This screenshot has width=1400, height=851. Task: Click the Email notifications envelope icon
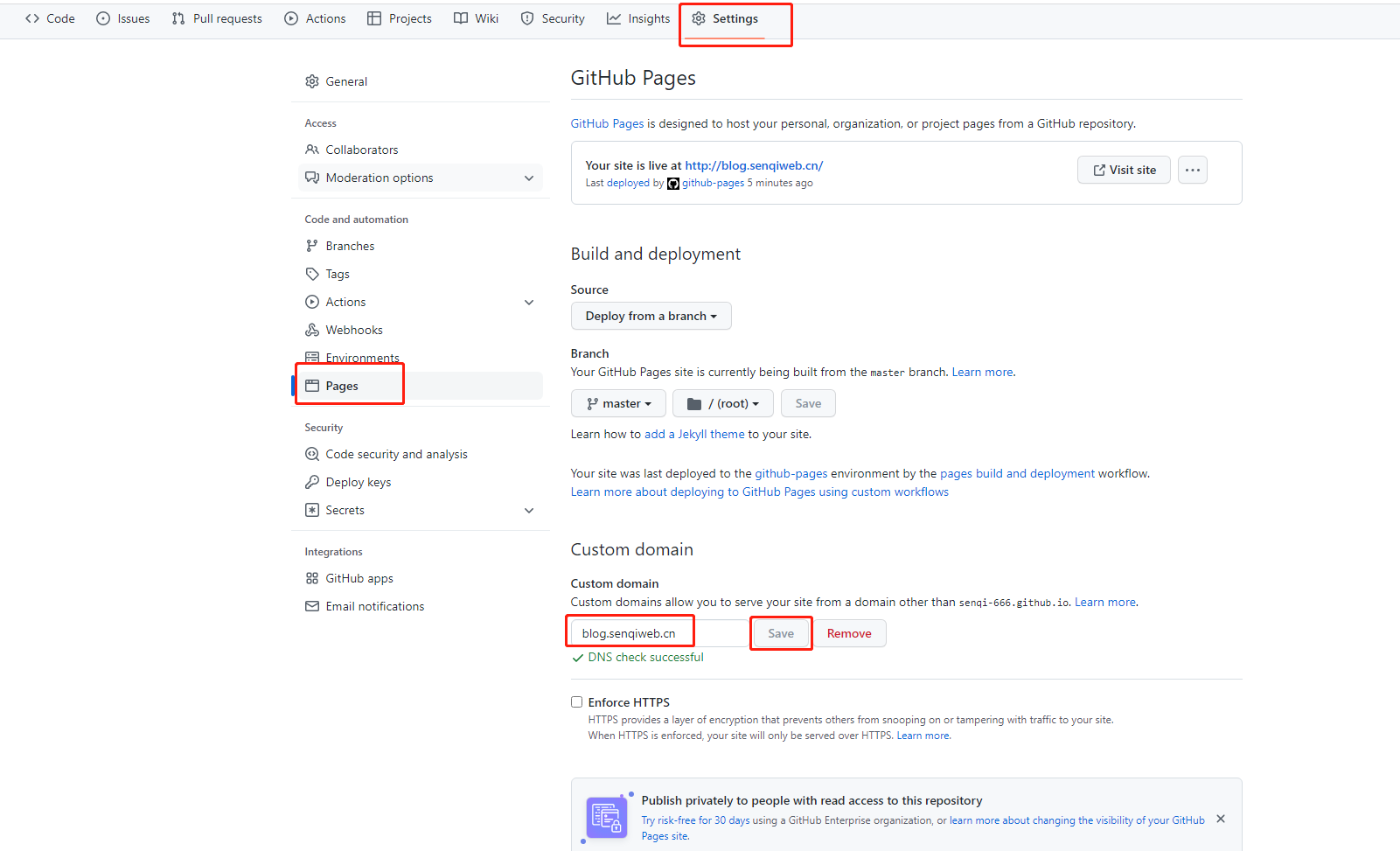pos(312,606)
